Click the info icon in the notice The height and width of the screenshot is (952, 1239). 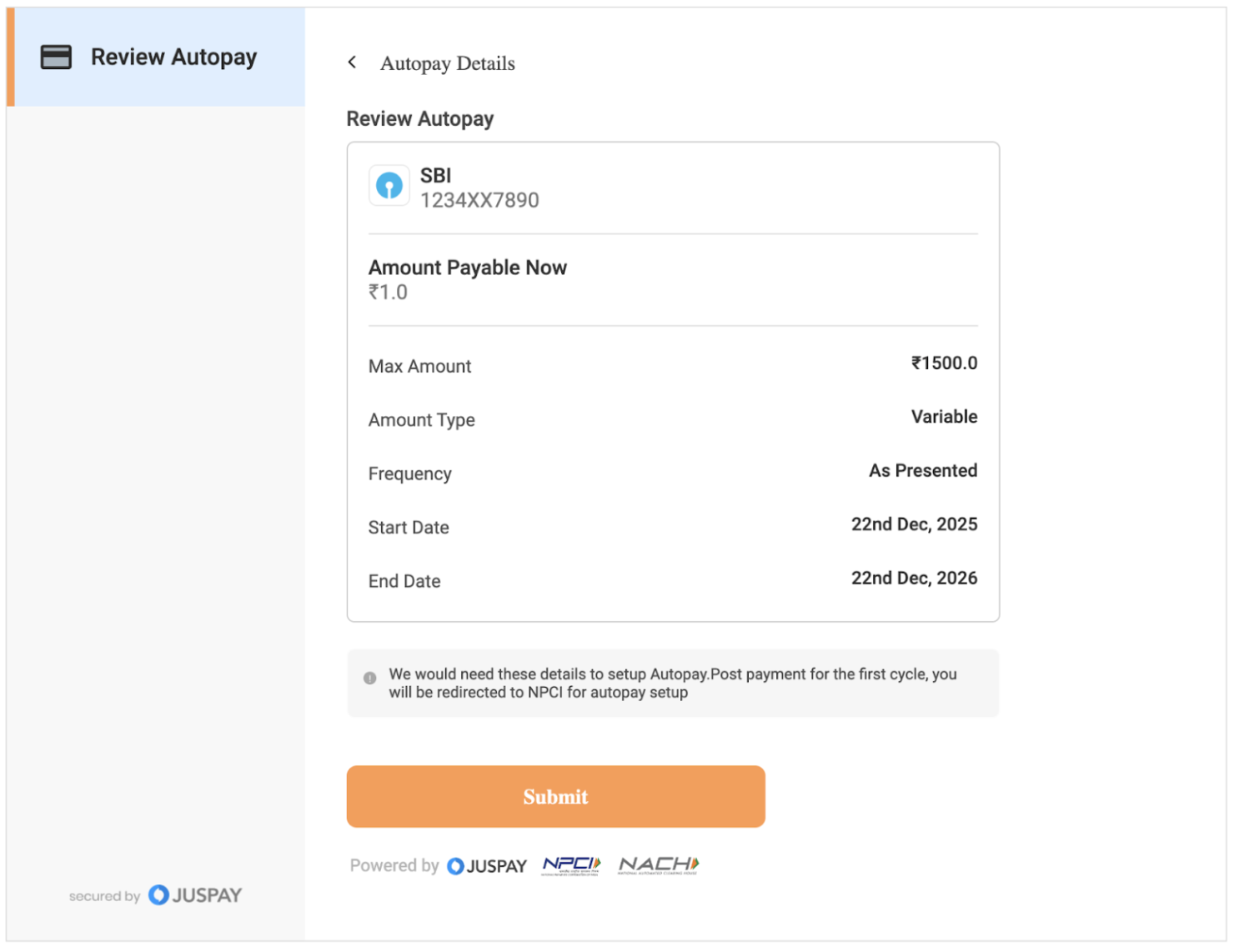369,678
